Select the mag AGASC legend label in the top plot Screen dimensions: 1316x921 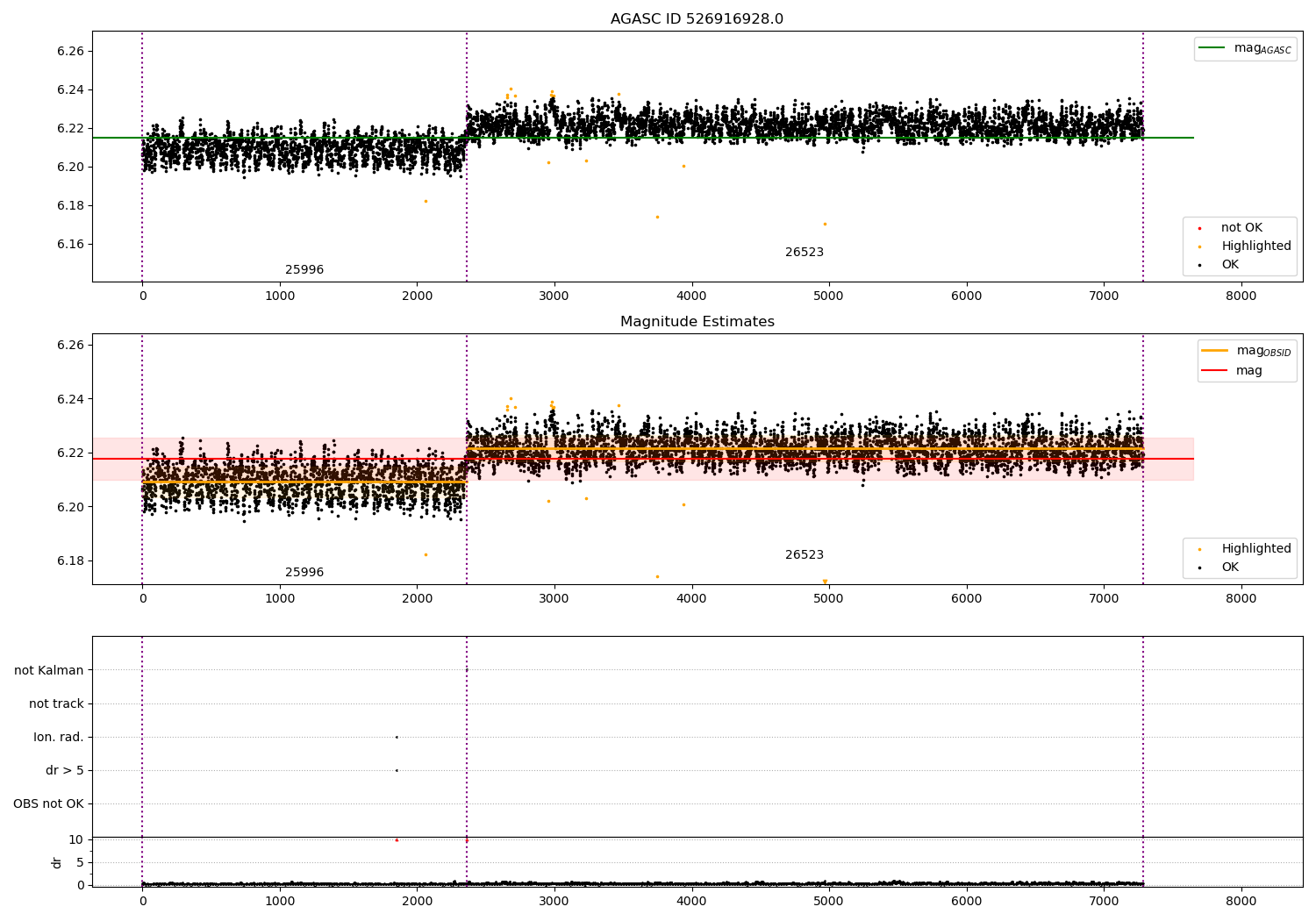click(x=1262, y=48)
